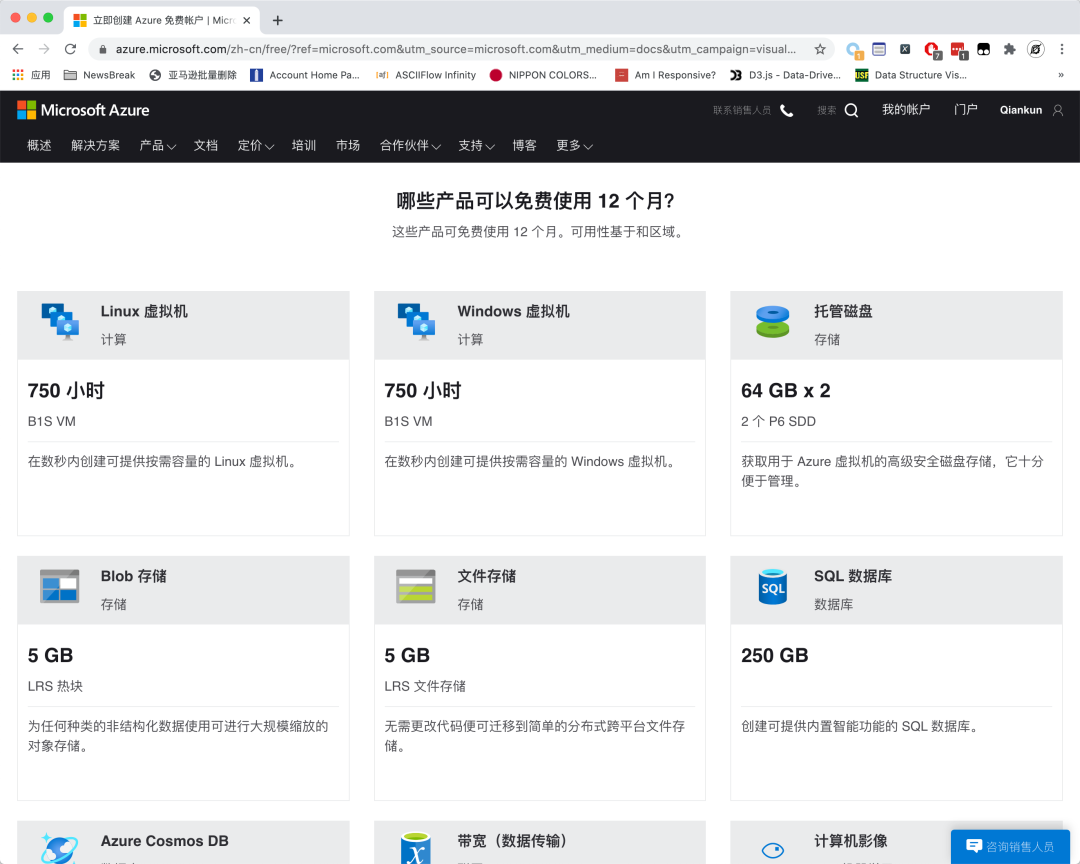Open the Chrome extensions puzzle icon
Viewport: 1080px width, 864px height.
(1010, 49)
